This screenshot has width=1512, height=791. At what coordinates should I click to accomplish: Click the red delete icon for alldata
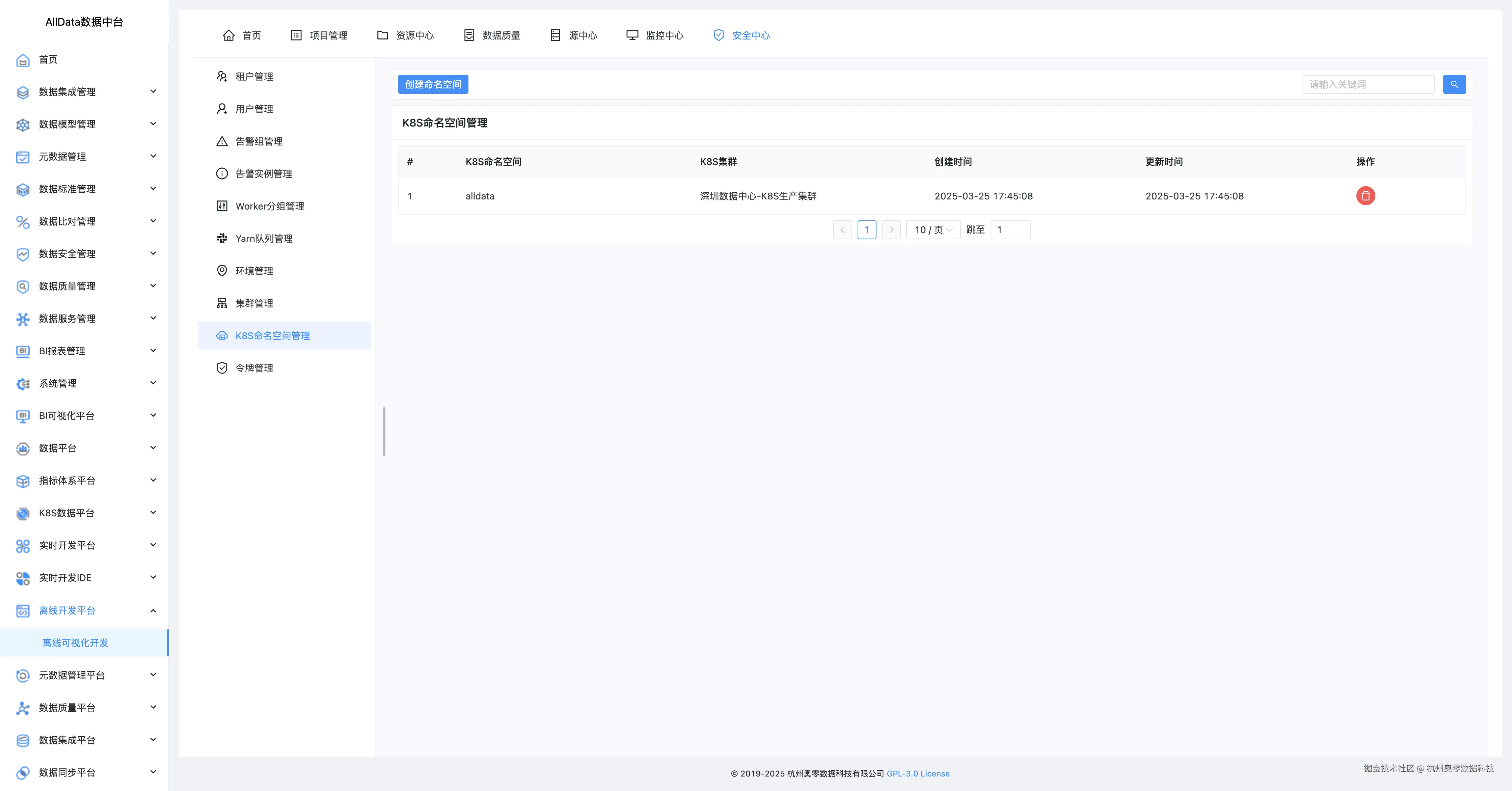1365,196
